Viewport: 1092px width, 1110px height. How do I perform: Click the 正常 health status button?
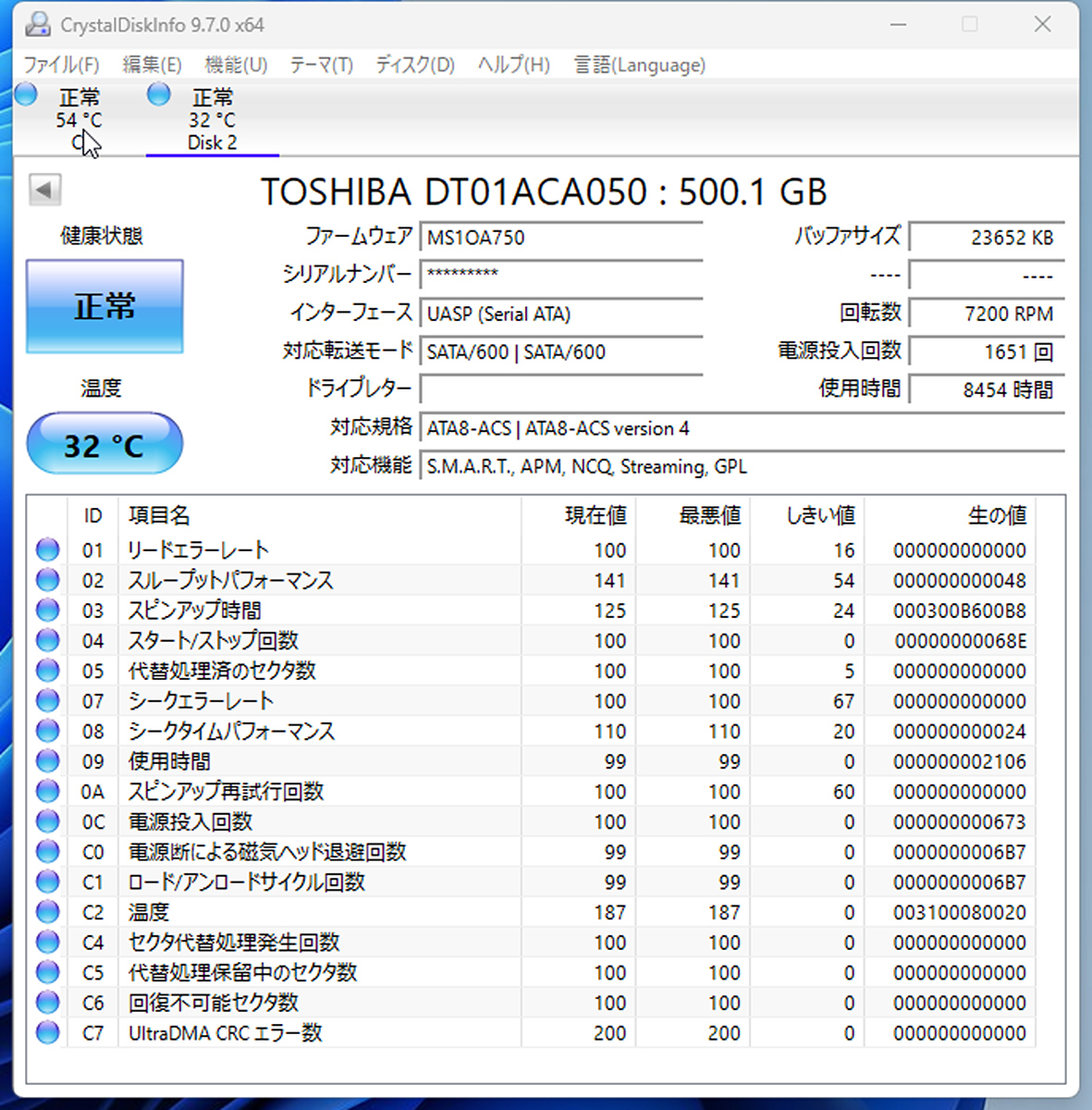point(104,306)
